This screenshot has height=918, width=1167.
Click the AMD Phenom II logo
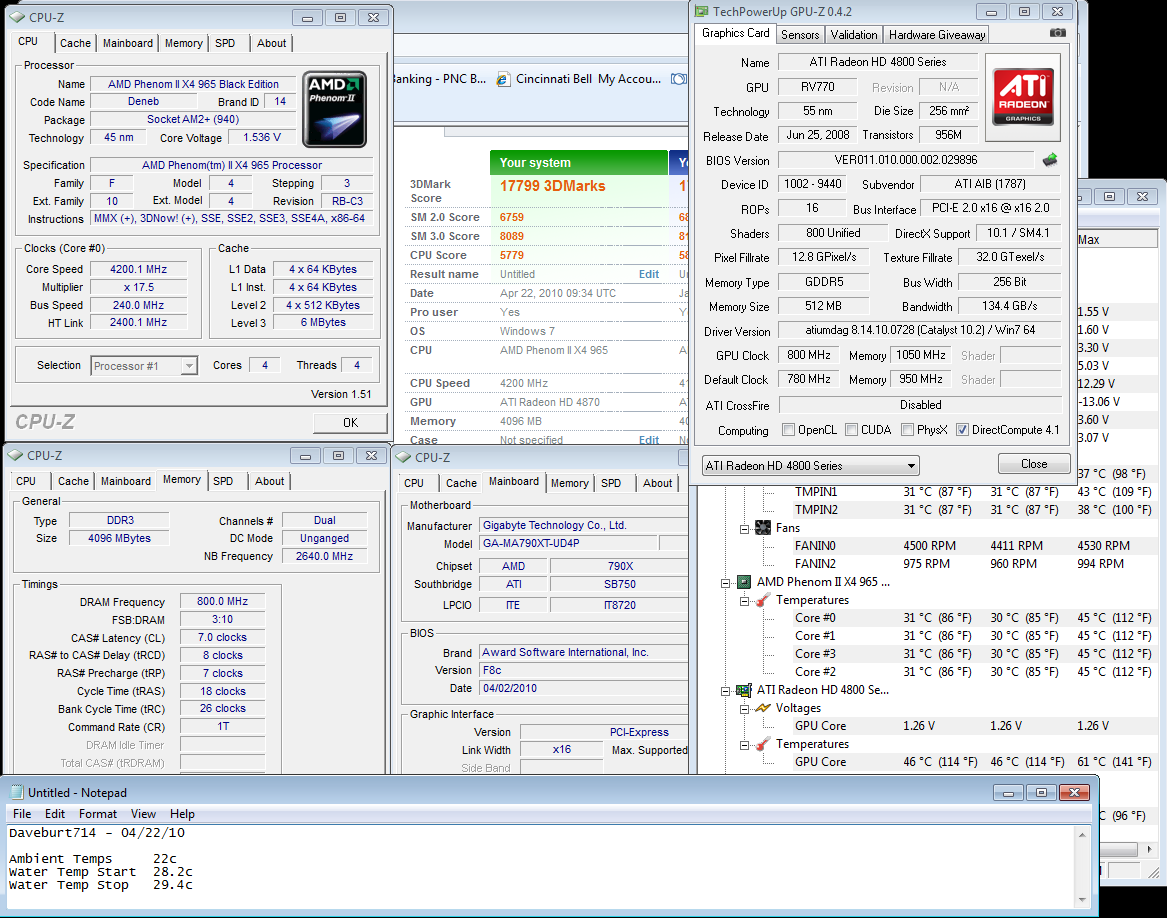click(335, 109)
